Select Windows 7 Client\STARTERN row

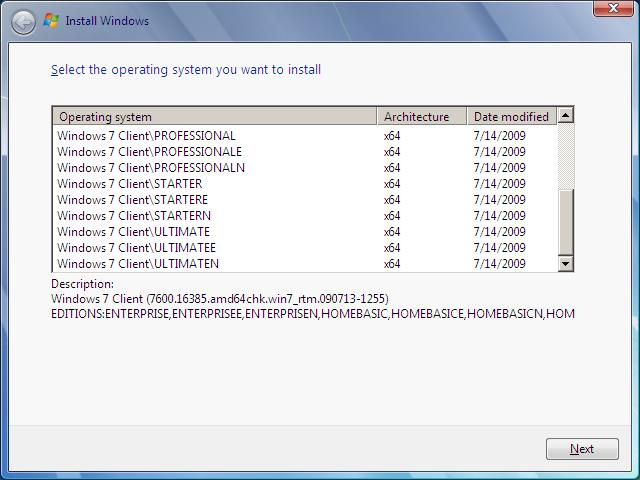pyautogui.click(x=304, y=216)
